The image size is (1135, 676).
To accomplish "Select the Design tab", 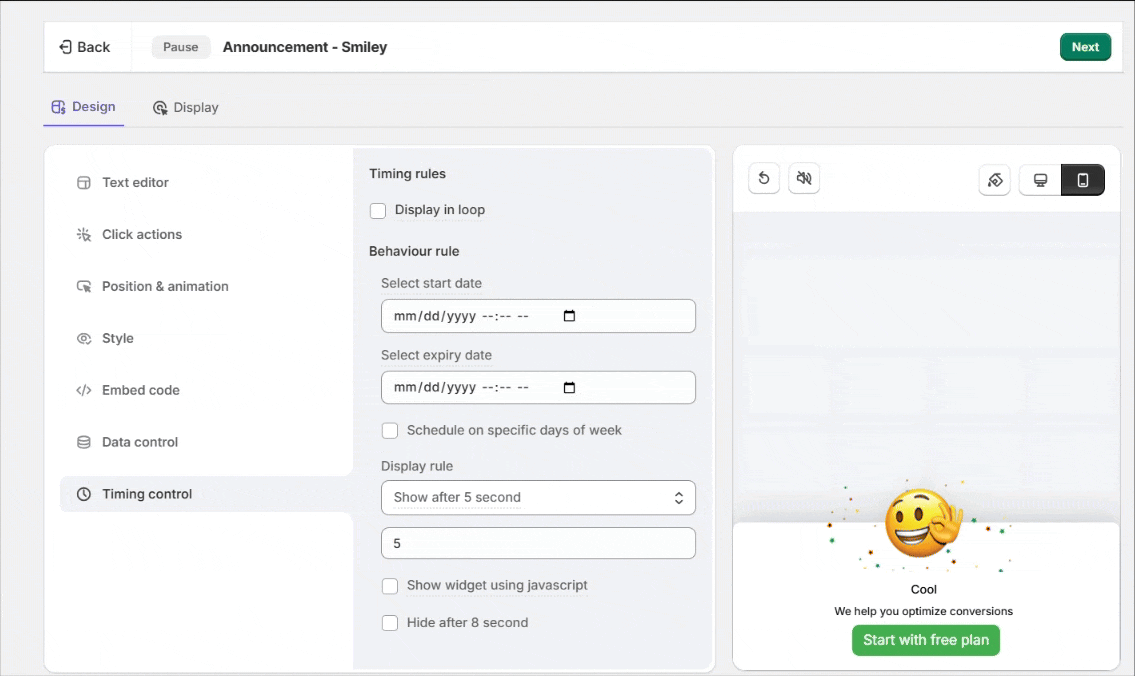I will pyautogui.click(x=84, y=107).
